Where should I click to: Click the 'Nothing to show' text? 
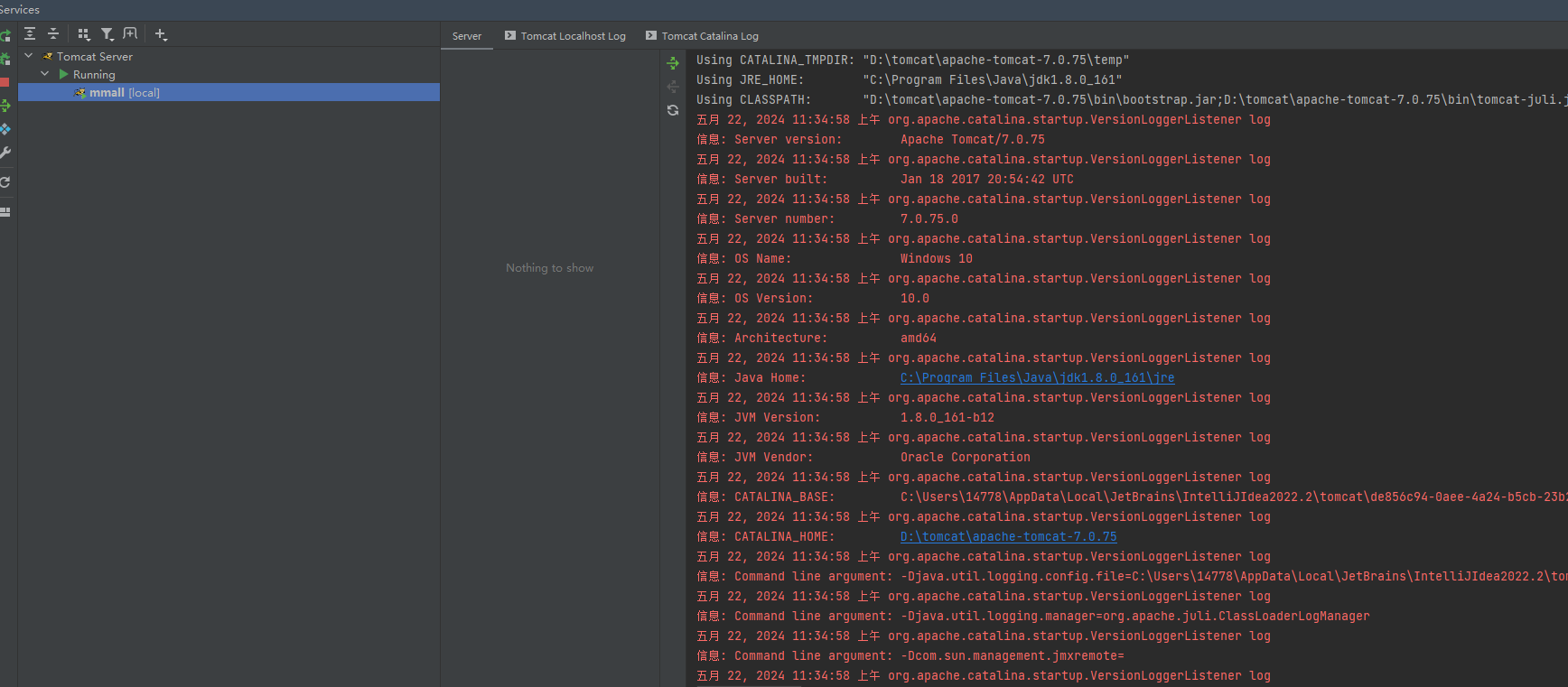(x=549, y=268)
